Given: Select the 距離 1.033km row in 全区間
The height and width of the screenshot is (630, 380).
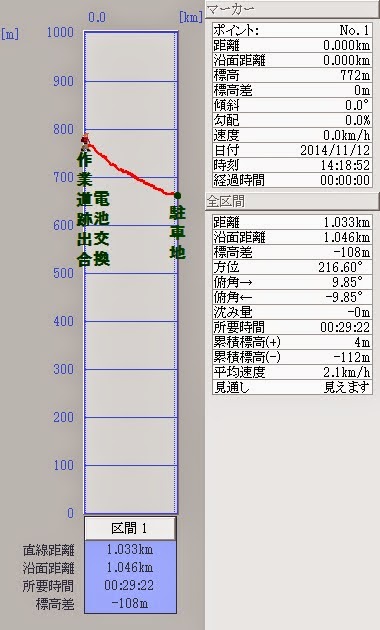Looking at the screenshot, I should tap(292, 222).
